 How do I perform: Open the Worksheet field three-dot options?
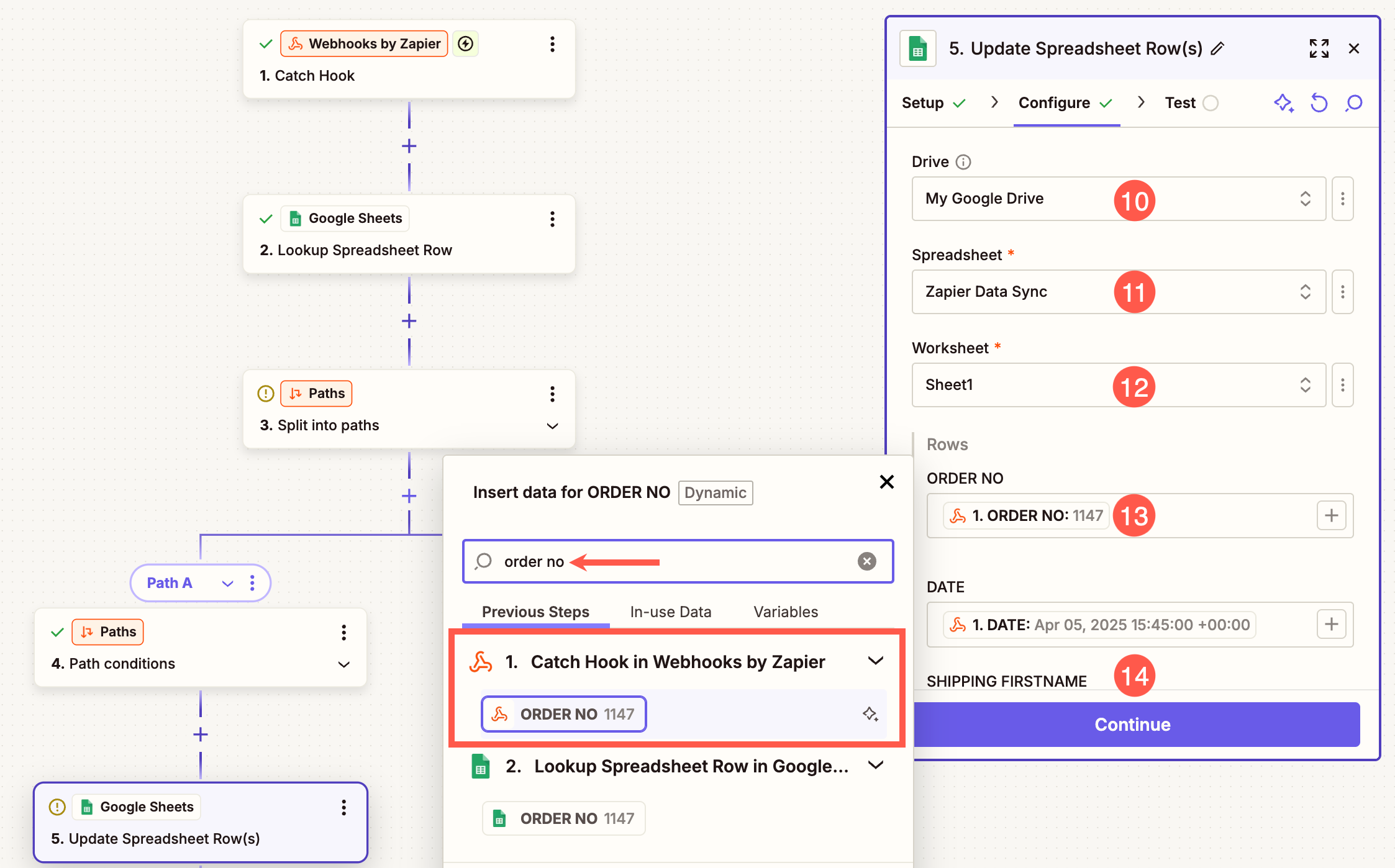[1342, 385]
